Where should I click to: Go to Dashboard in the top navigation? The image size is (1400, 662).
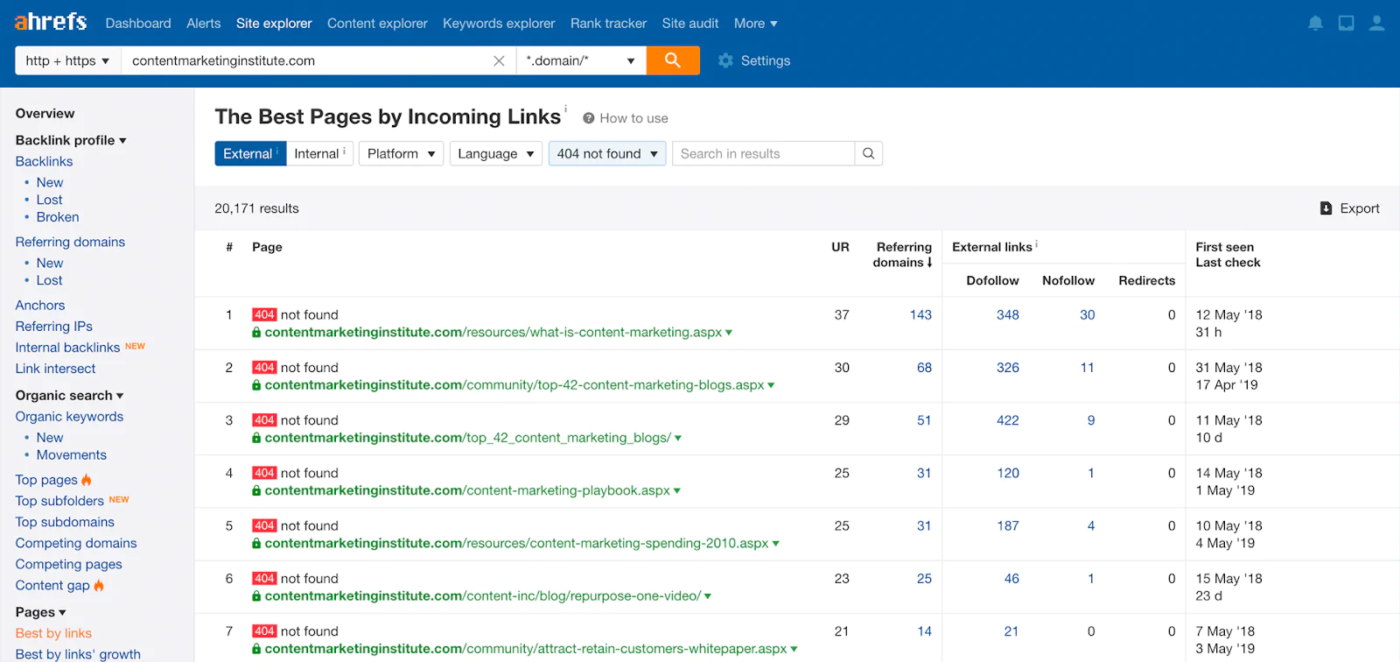point(138,23)
